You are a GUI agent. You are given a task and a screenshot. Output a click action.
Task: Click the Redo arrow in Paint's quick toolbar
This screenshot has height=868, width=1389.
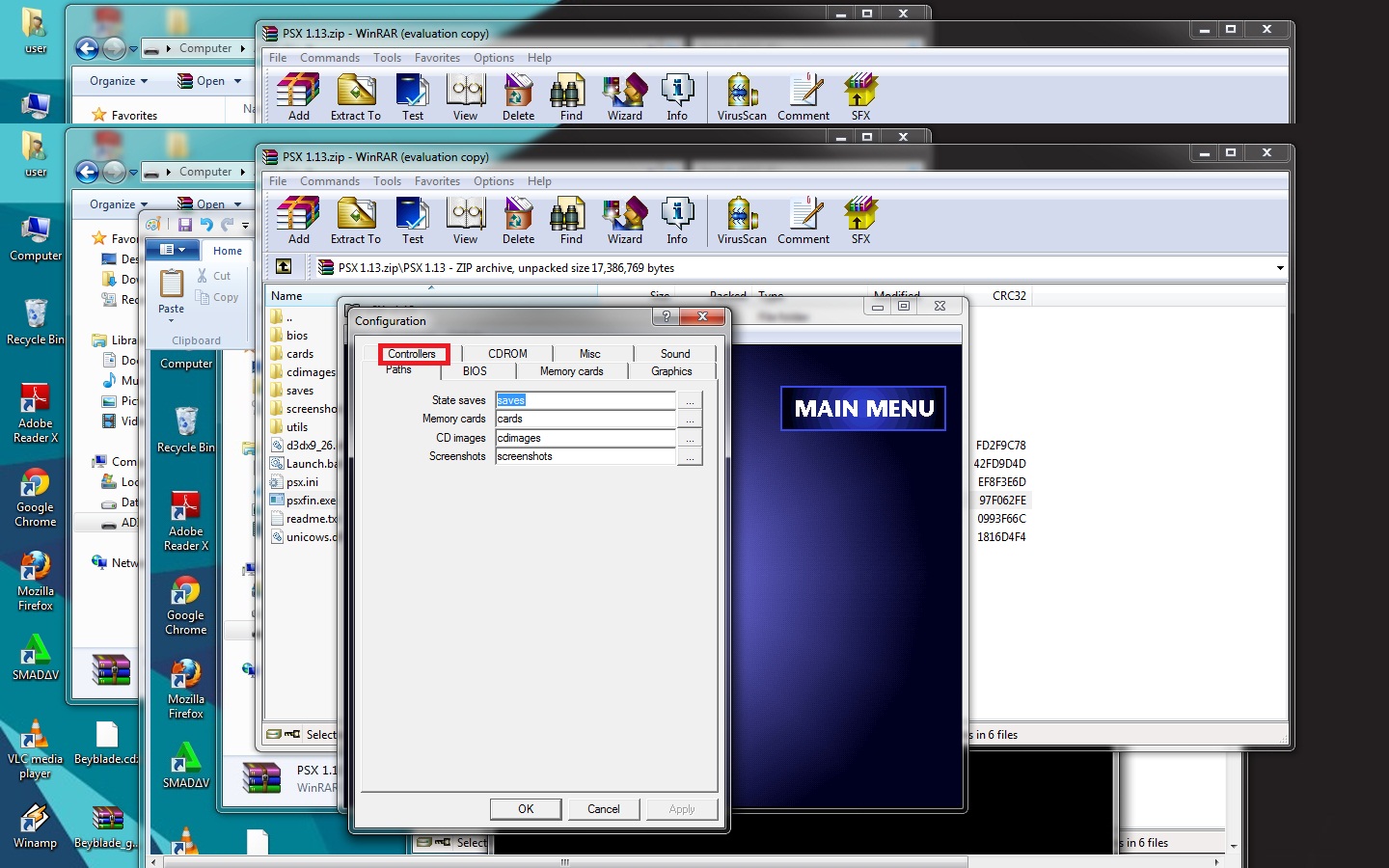pos(228,225)
